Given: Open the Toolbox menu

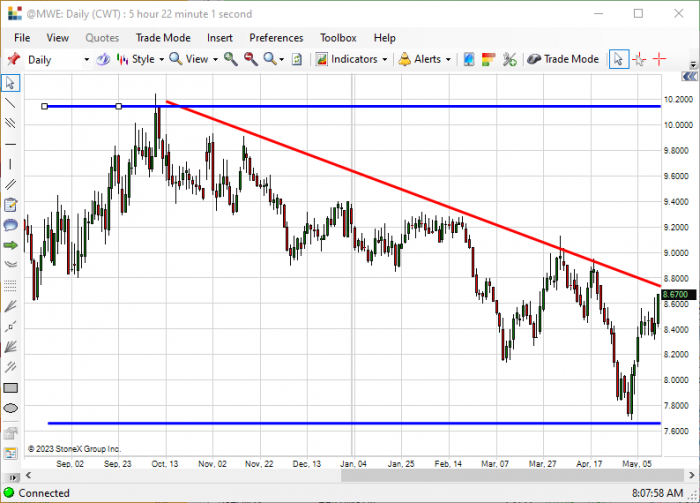Looking at the screenshot, I should pos(338,38).
